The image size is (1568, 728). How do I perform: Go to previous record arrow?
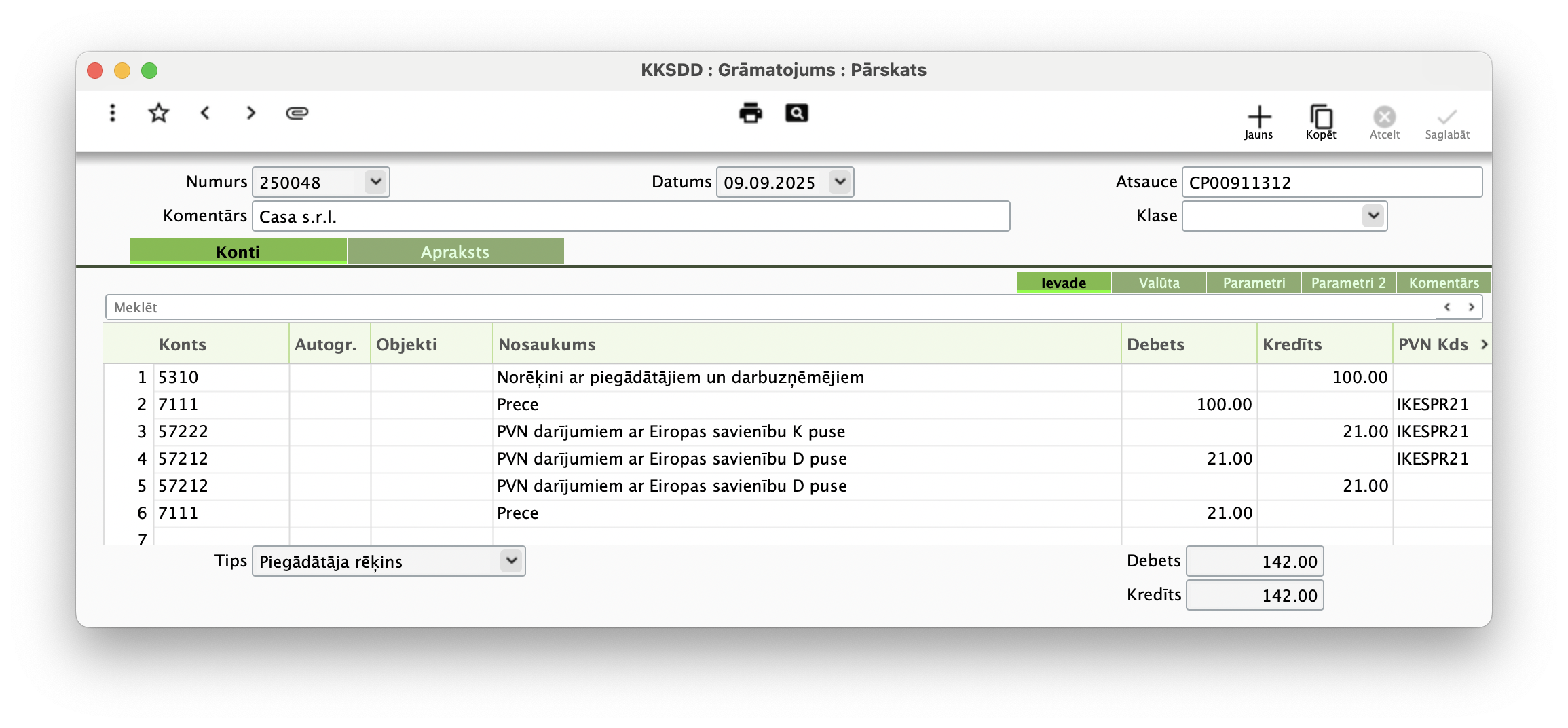coord(205,113)
